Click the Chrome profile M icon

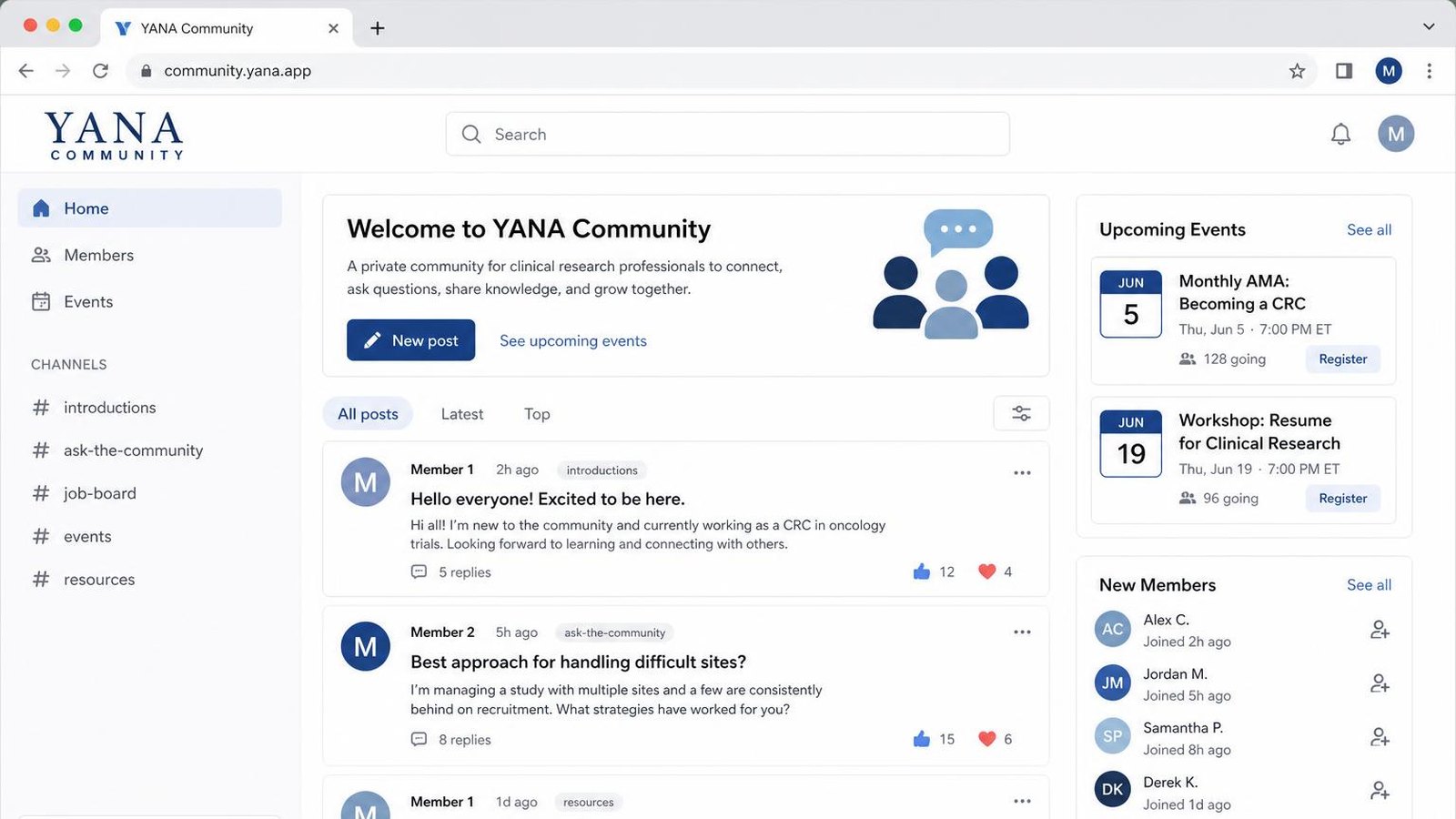[x=1388, y=71]
